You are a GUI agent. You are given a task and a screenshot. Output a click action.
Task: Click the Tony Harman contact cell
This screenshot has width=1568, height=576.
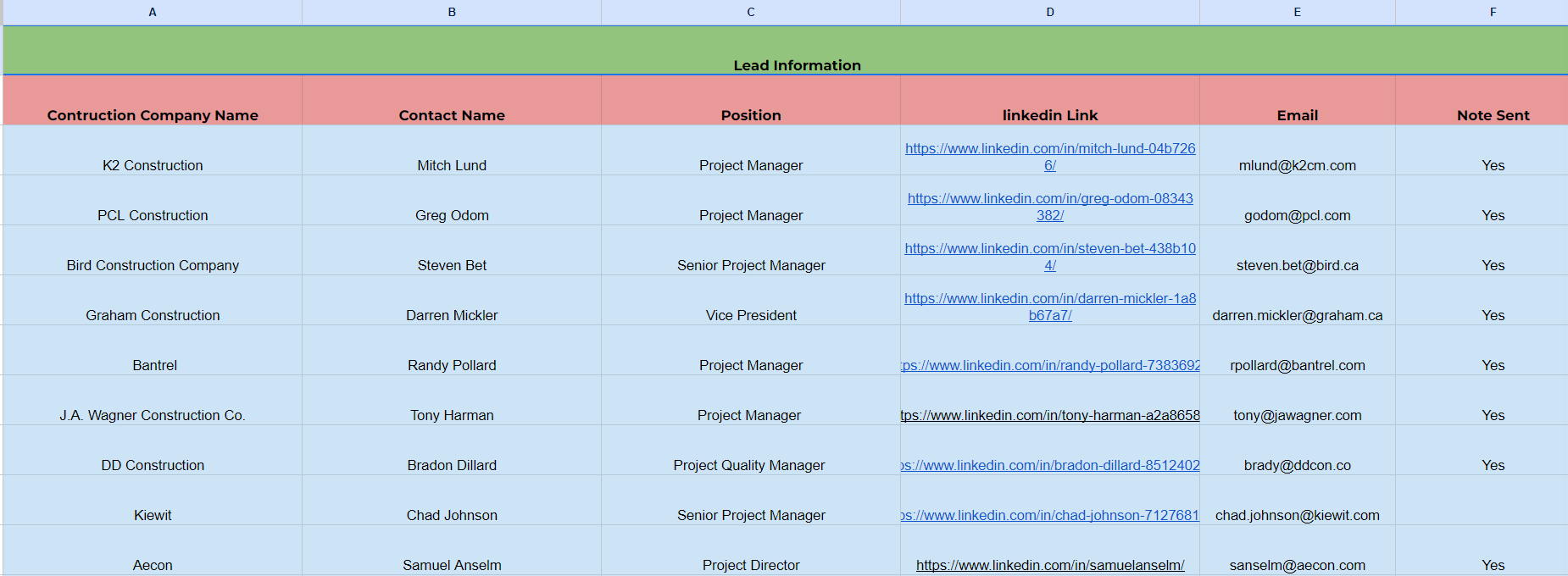tap(452, 415)
